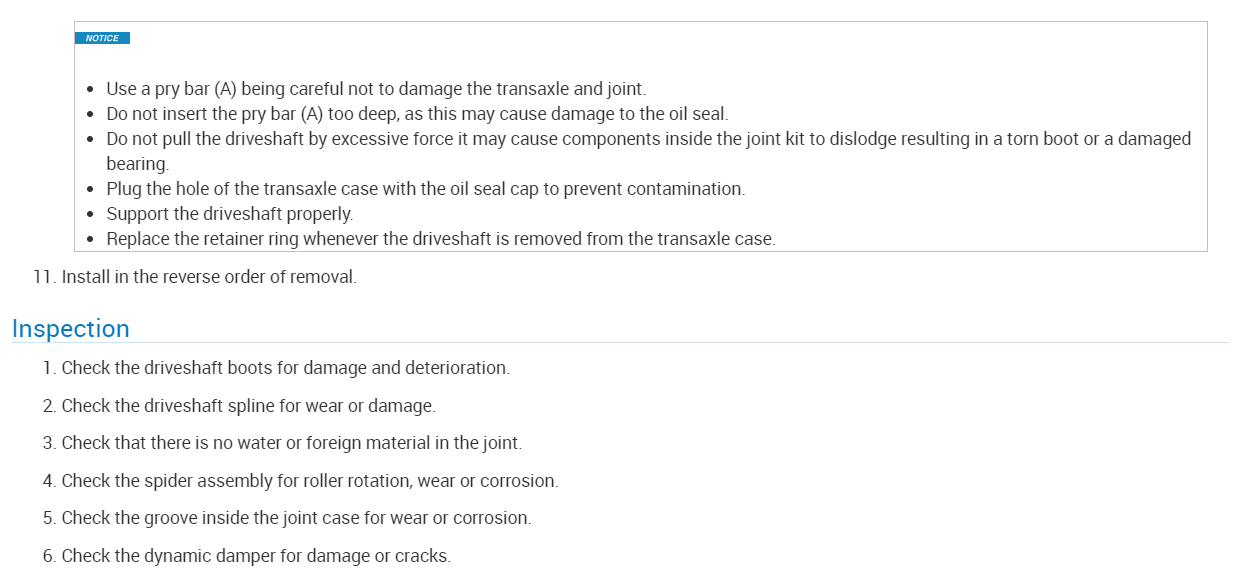Screen dimensions: 1244x583
Task: Click the word "bearing." on the wrapped line
Action: [x=137, y=163]
